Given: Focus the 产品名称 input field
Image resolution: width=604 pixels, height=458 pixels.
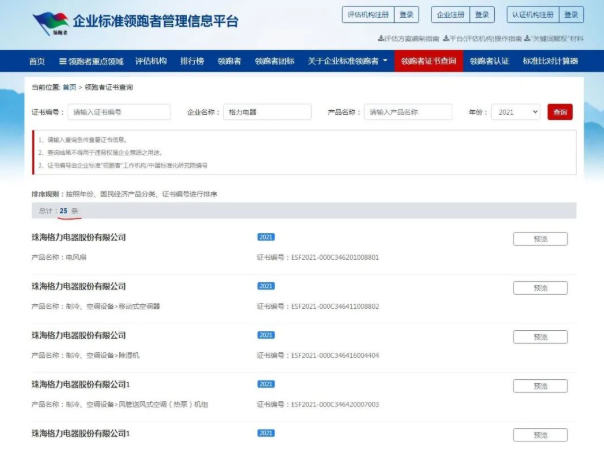Looking at the screenshot, I should point(408,112).
